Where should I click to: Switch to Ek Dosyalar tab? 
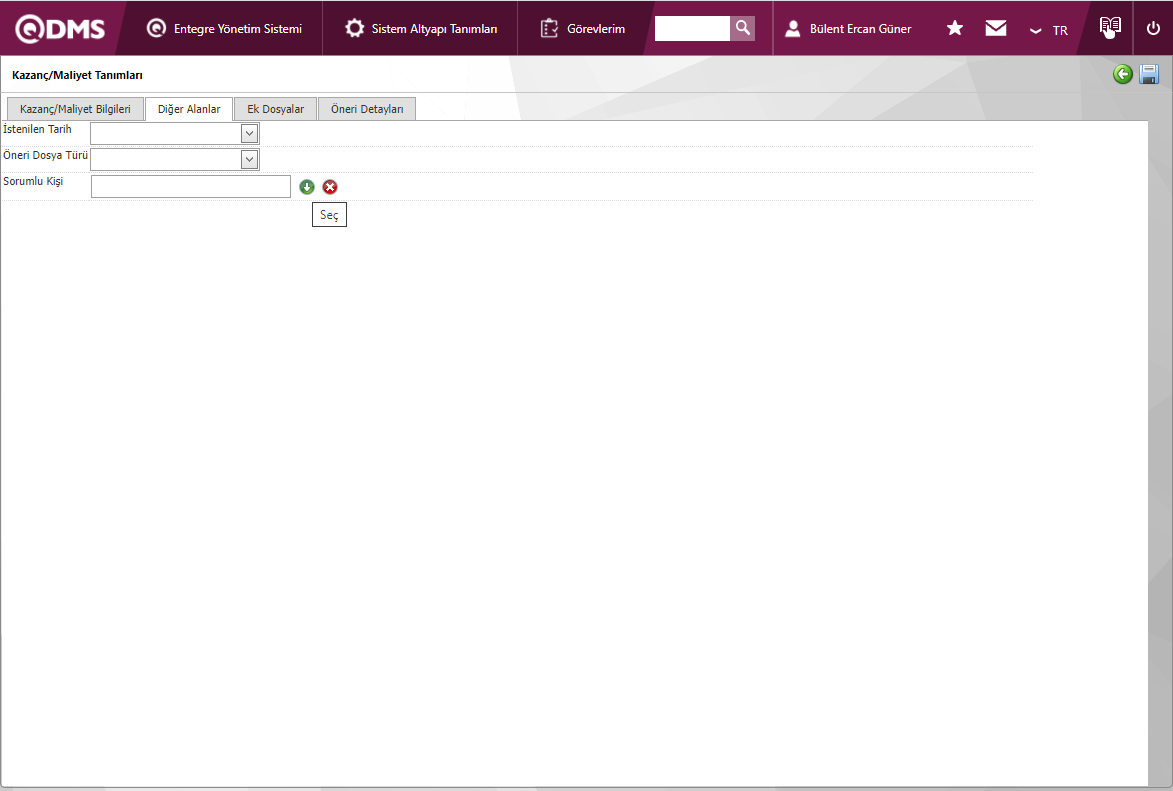click(x=275, y=109)
